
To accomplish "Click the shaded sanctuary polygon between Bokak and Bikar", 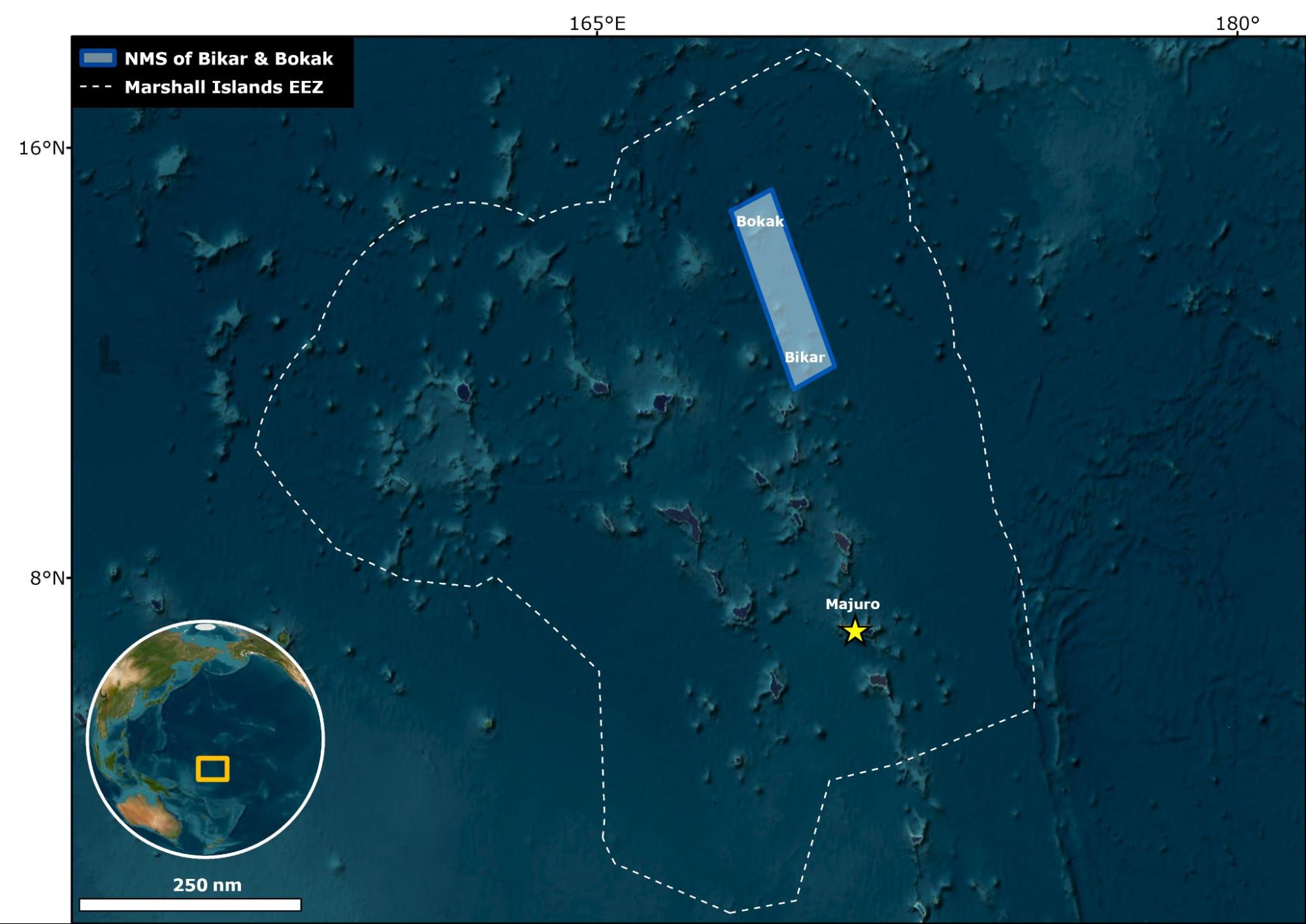I will (x=782, y=289).
